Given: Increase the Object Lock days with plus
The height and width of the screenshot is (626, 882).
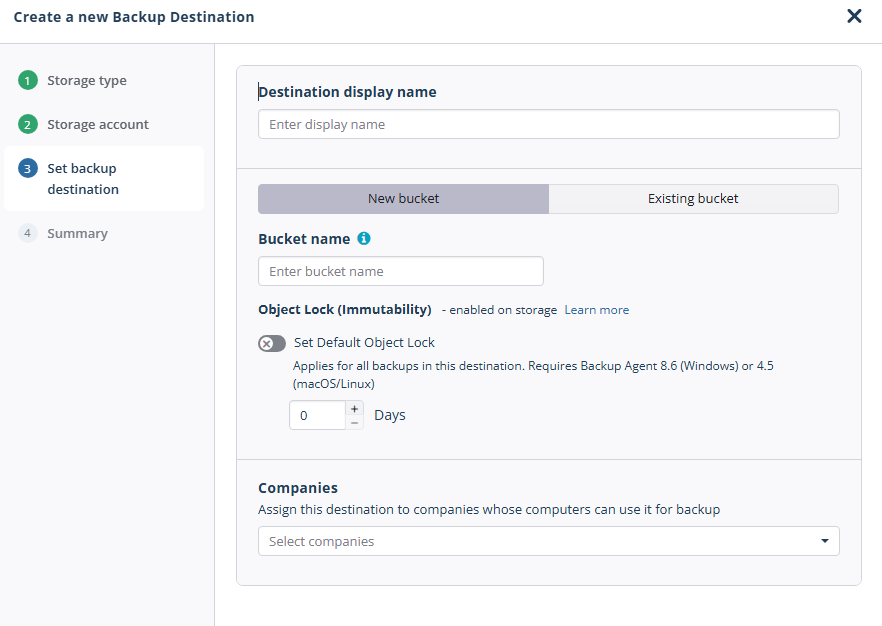Looking at the screenshot, I should (354, 408).
